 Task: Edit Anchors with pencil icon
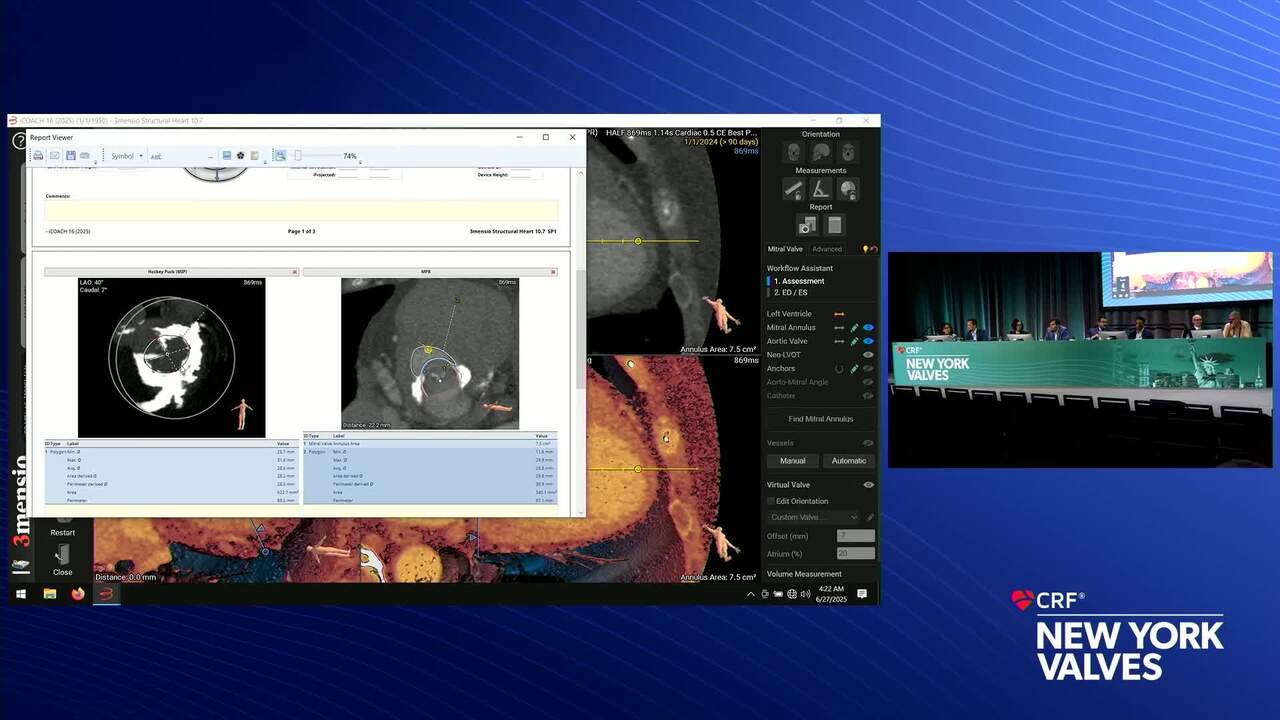click(854, 369)
